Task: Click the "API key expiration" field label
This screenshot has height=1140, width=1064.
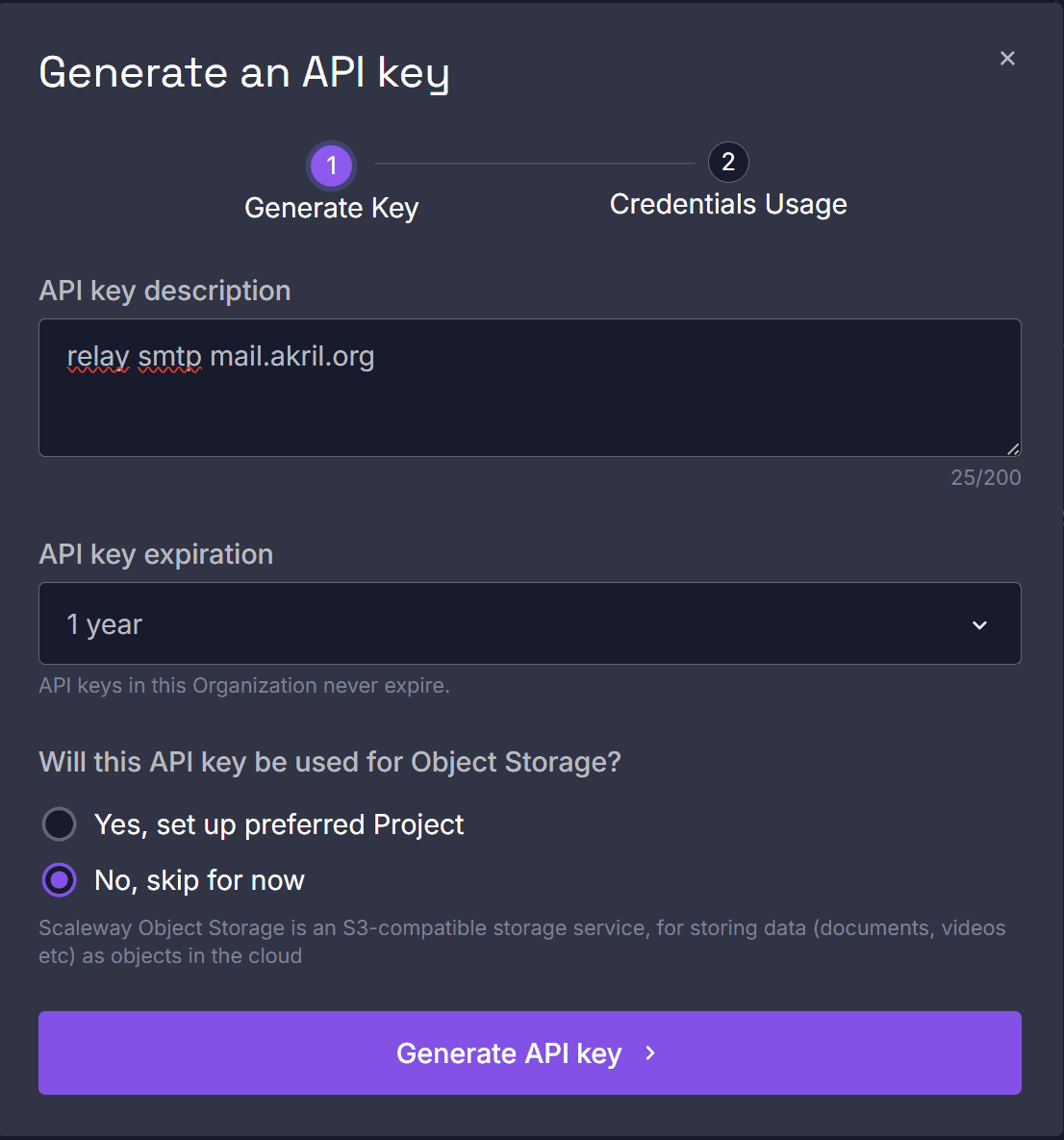Action: coord(156,554)
